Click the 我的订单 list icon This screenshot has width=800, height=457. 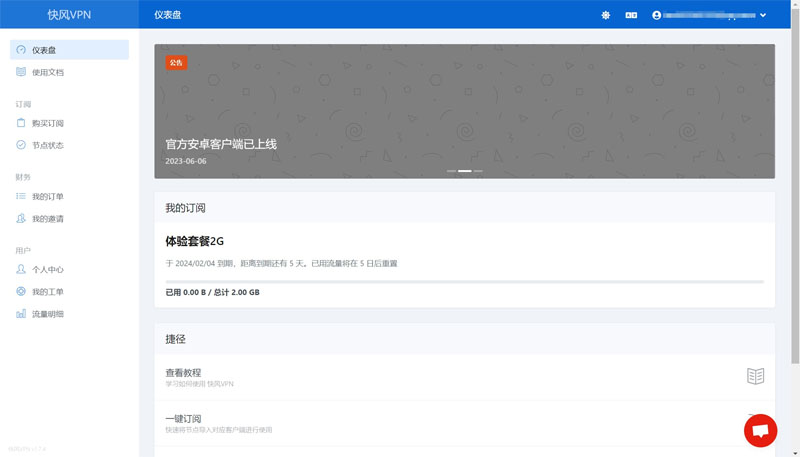[21, 196]
